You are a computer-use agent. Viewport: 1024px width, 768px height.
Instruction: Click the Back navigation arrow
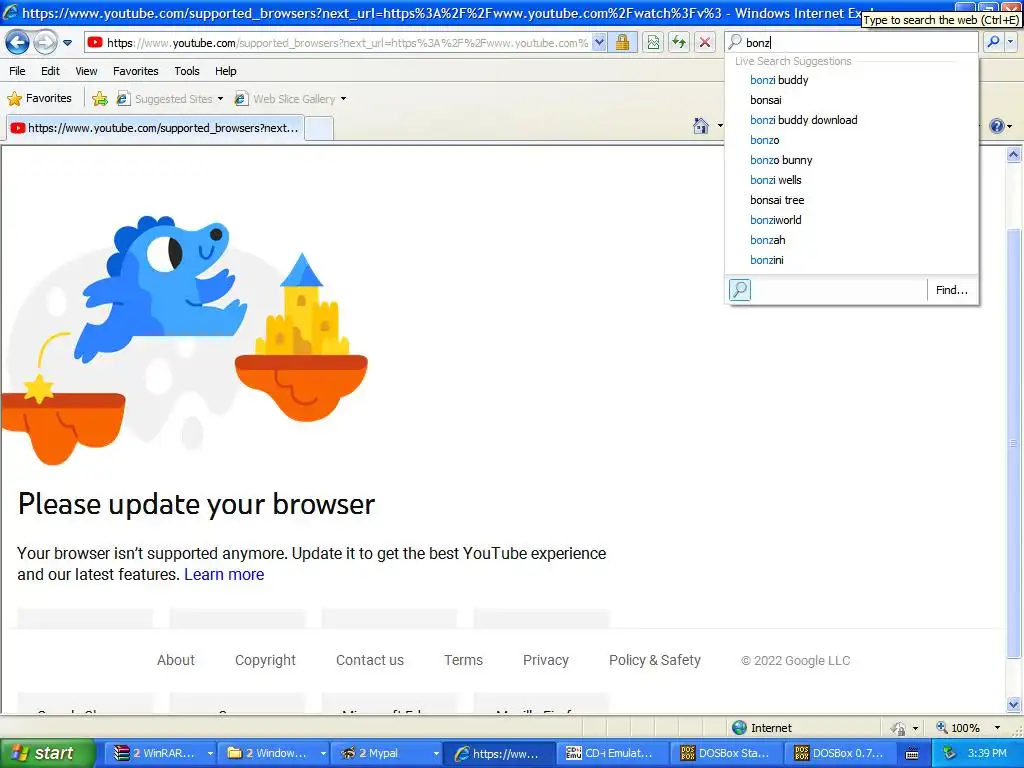[x=17, y=43]
